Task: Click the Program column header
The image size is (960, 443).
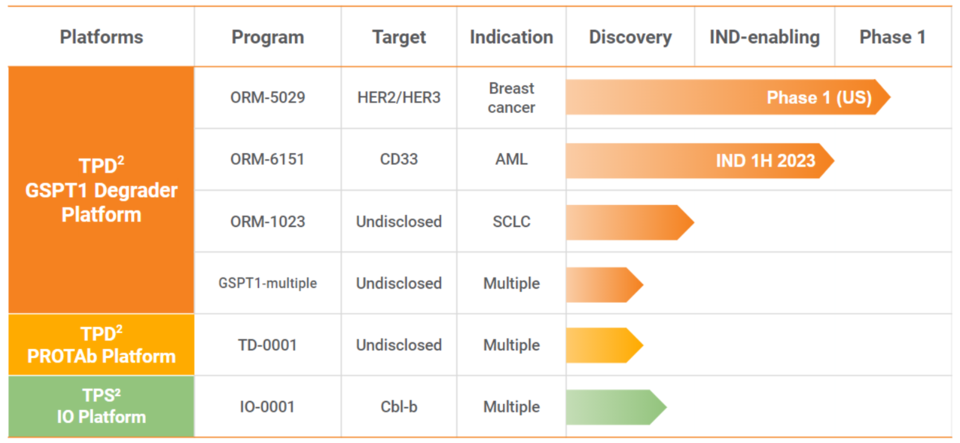Action: [267, 38]
